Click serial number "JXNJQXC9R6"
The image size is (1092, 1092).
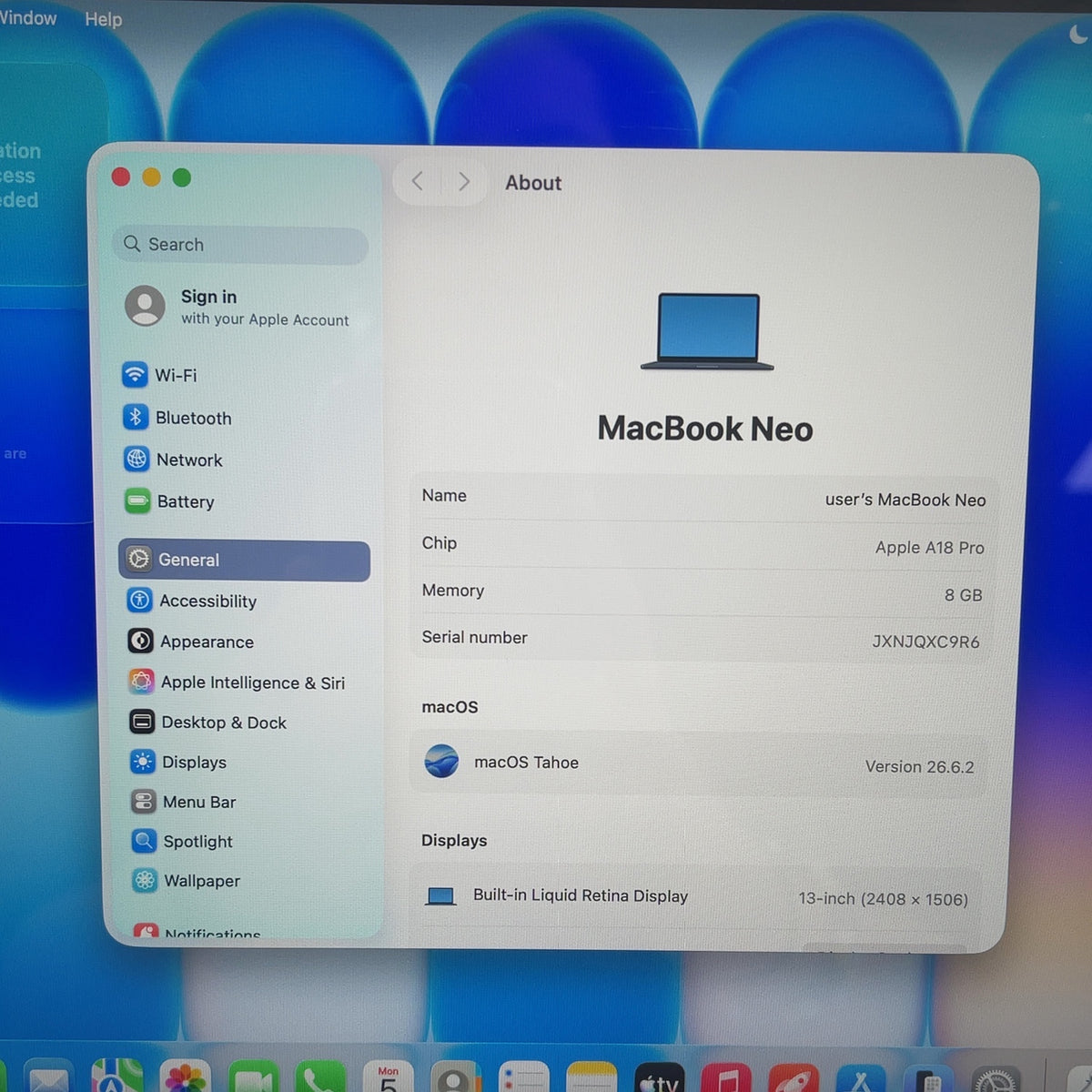coord(926,642)
